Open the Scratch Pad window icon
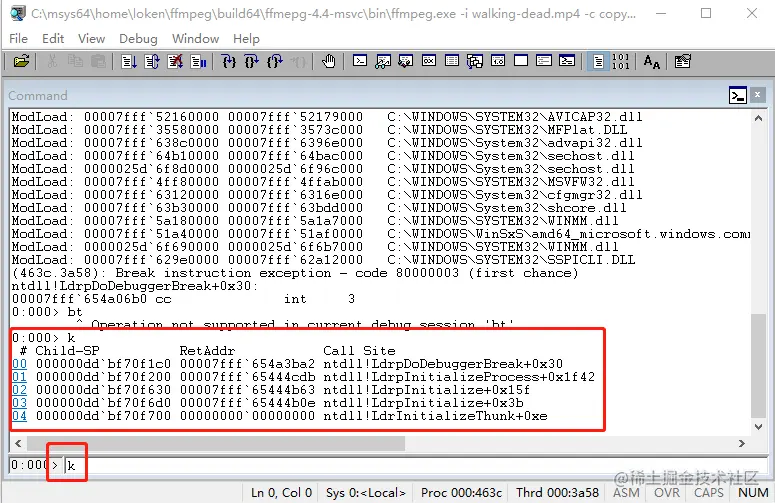Image resolution: width=775 pixels, height=503 pixels. pyautogui.click(x=521, y=61)
